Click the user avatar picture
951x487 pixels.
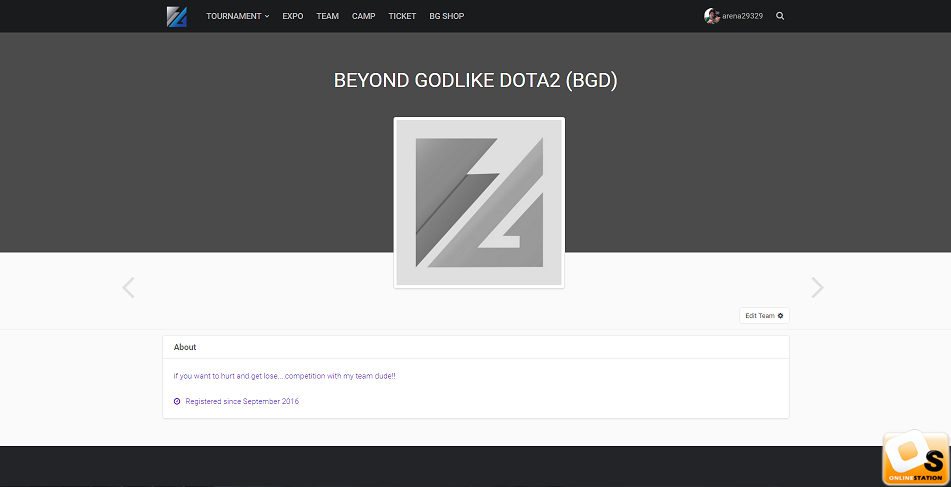coord(711,16)
